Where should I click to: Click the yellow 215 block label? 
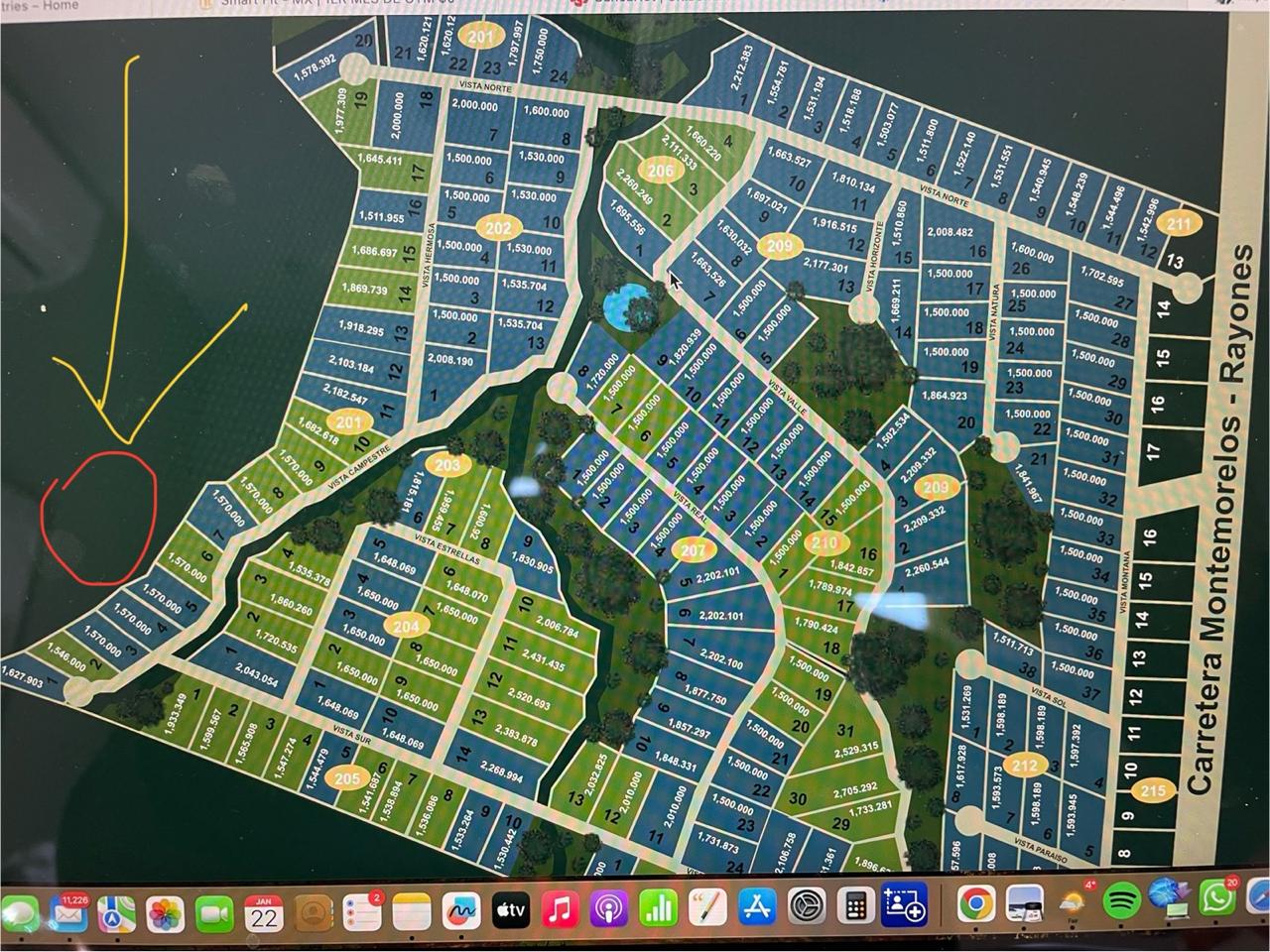[1152, 790]
